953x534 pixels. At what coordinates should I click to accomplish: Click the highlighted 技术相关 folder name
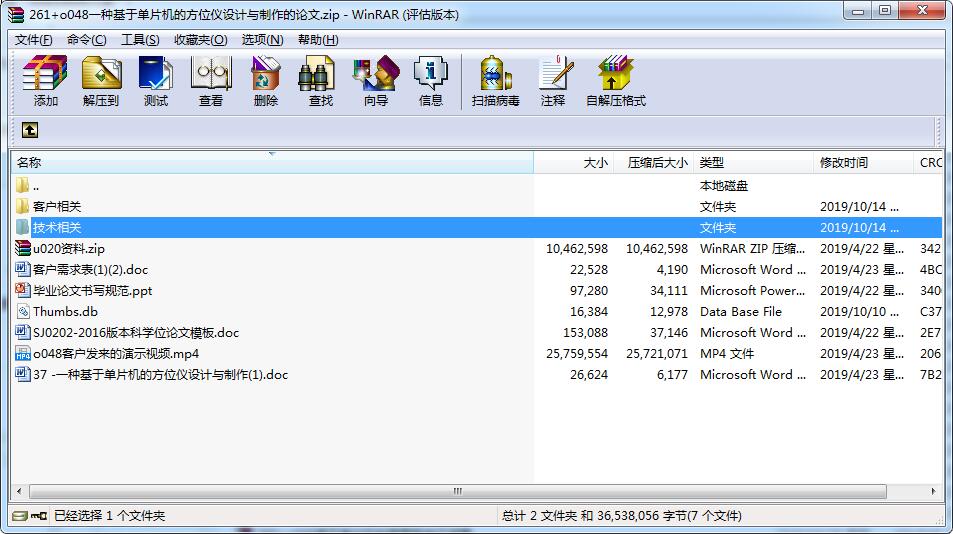click(x=57, y=228)
